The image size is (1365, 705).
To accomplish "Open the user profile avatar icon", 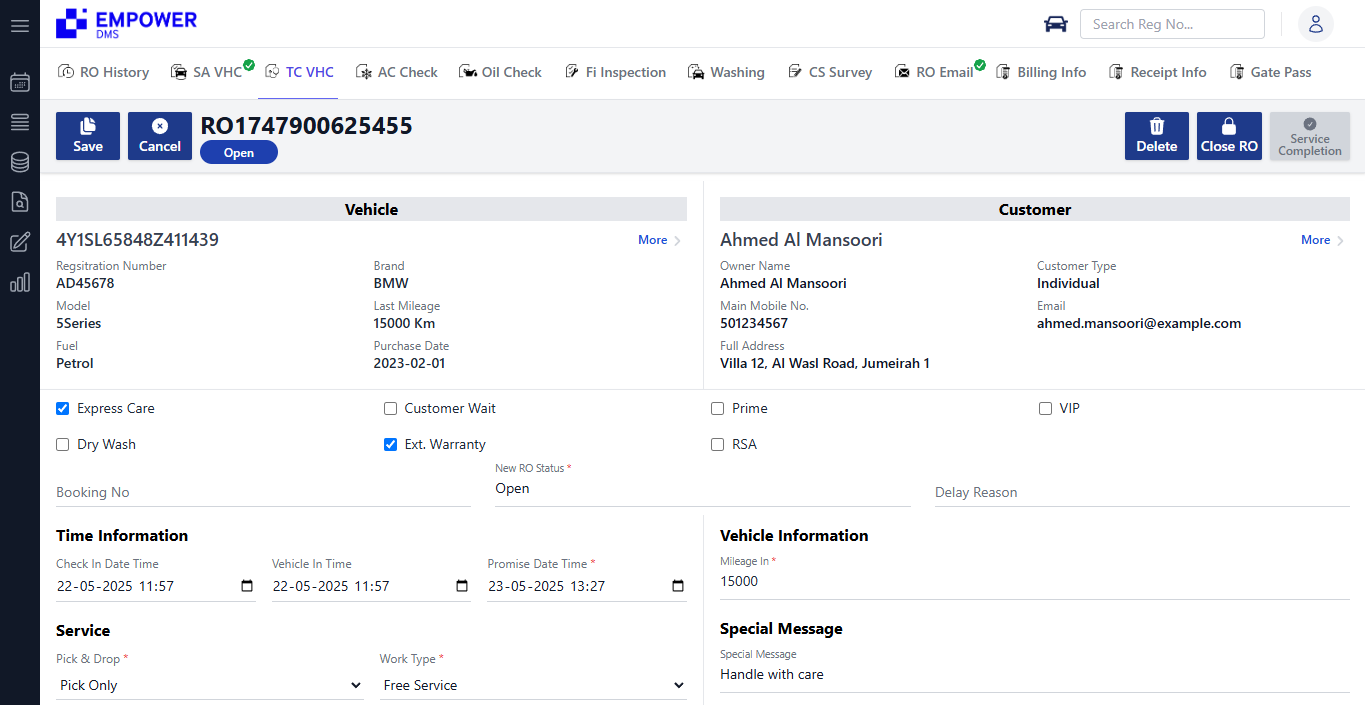I will (x=1315, y=24).
